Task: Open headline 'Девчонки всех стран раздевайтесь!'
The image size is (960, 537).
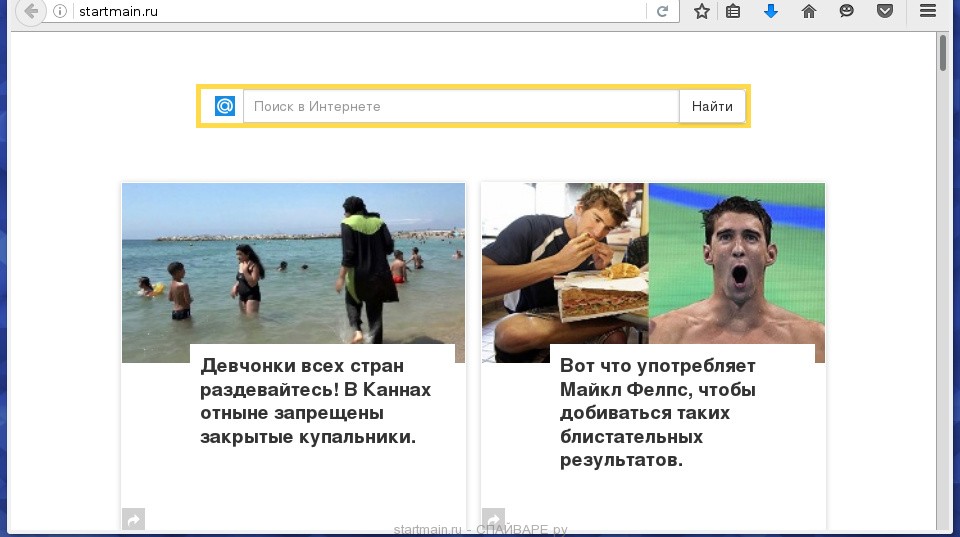Action: [315, 401]
